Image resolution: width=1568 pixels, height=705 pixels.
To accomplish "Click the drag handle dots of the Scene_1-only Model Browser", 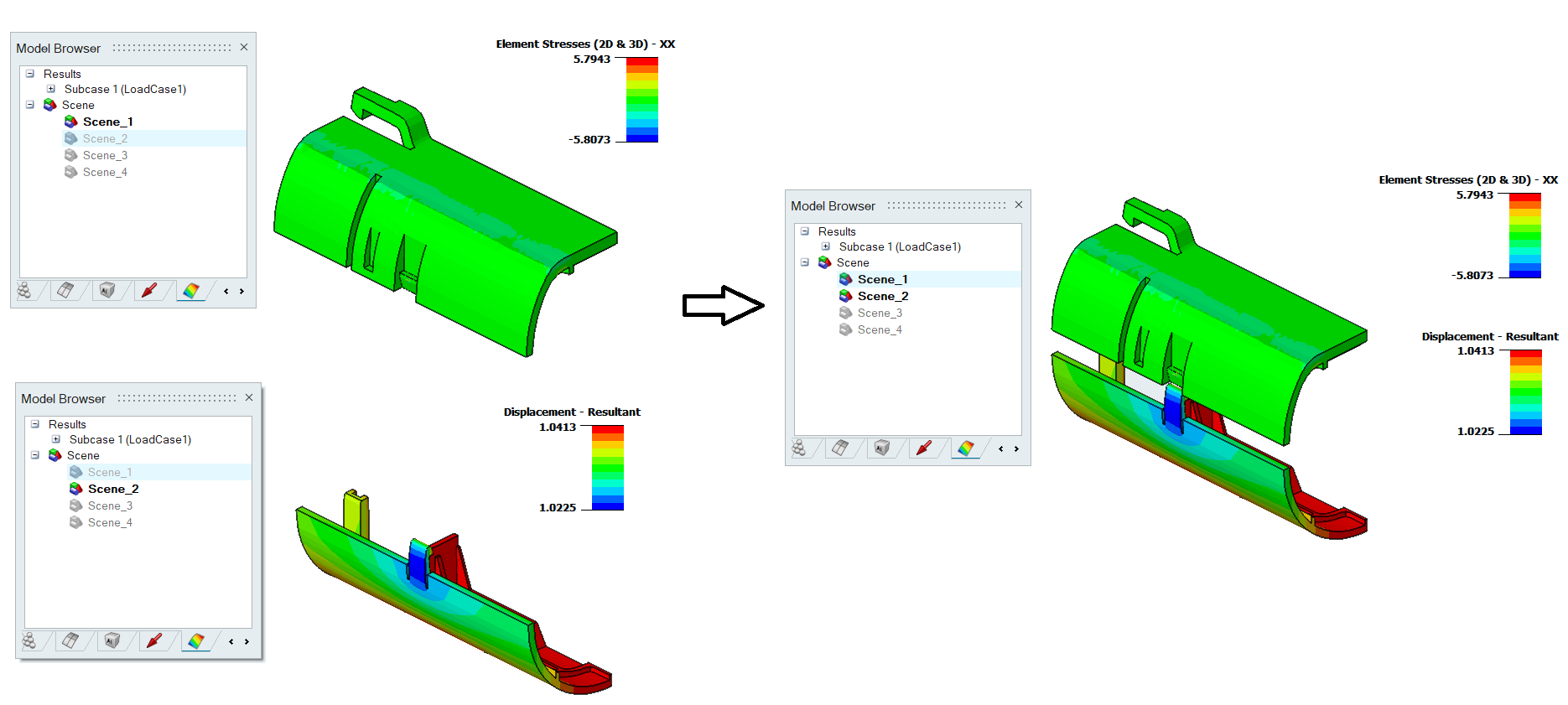I will pyautogui.click(x=172, y=48).
